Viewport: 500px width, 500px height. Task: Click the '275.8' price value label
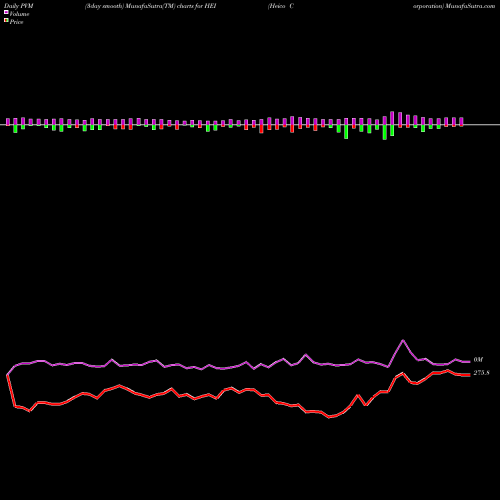[481, 373]
